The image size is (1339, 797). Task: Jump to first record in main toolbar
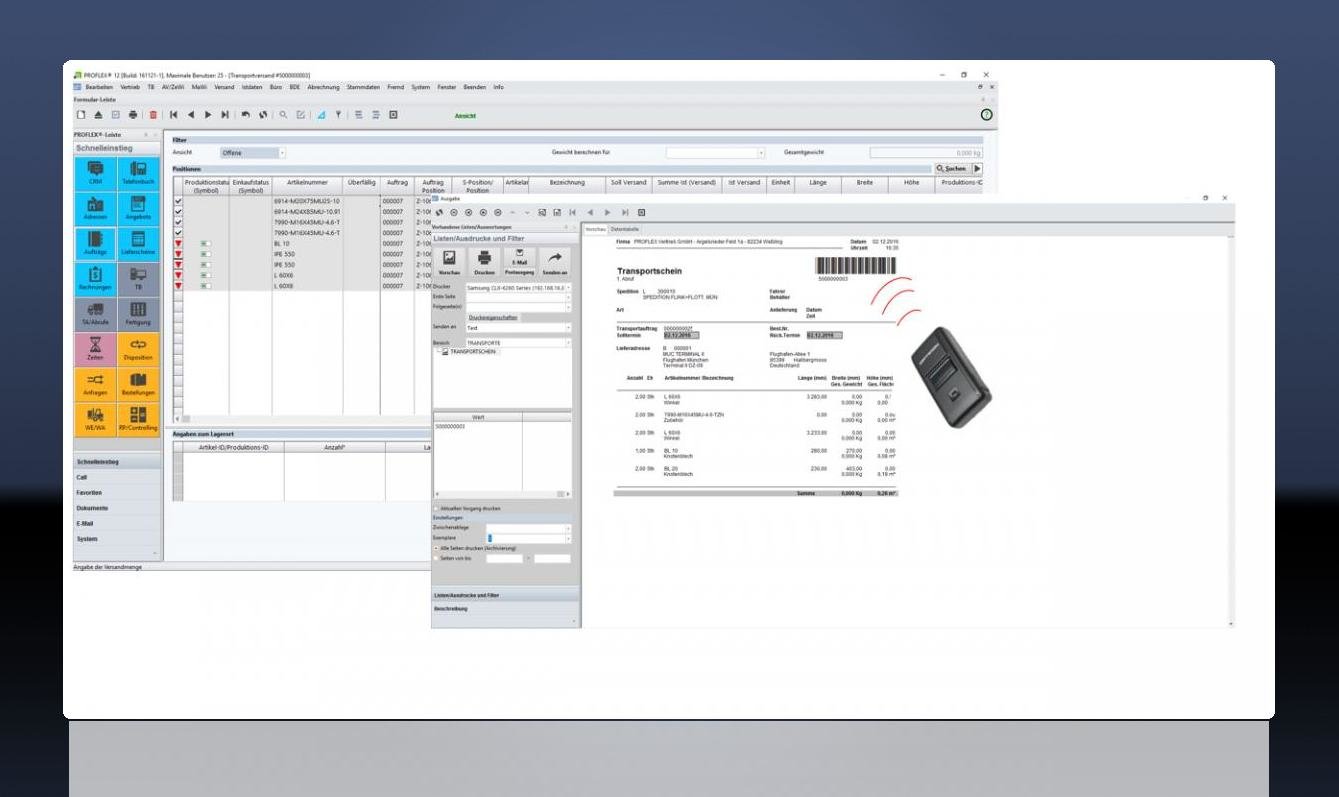(174, 116)
